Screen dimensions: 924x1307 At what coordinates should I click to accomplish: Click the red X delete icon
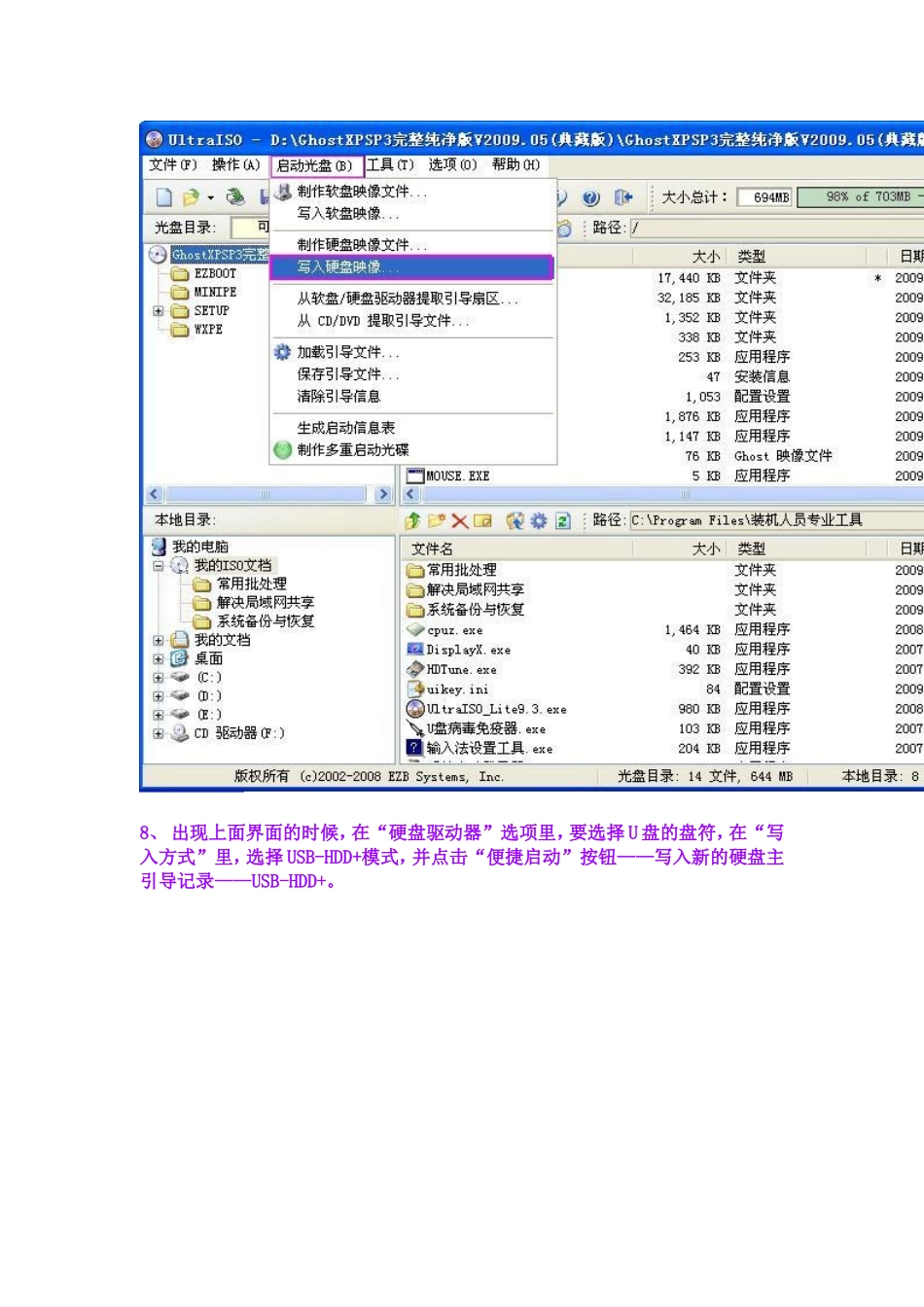point(460,520)
